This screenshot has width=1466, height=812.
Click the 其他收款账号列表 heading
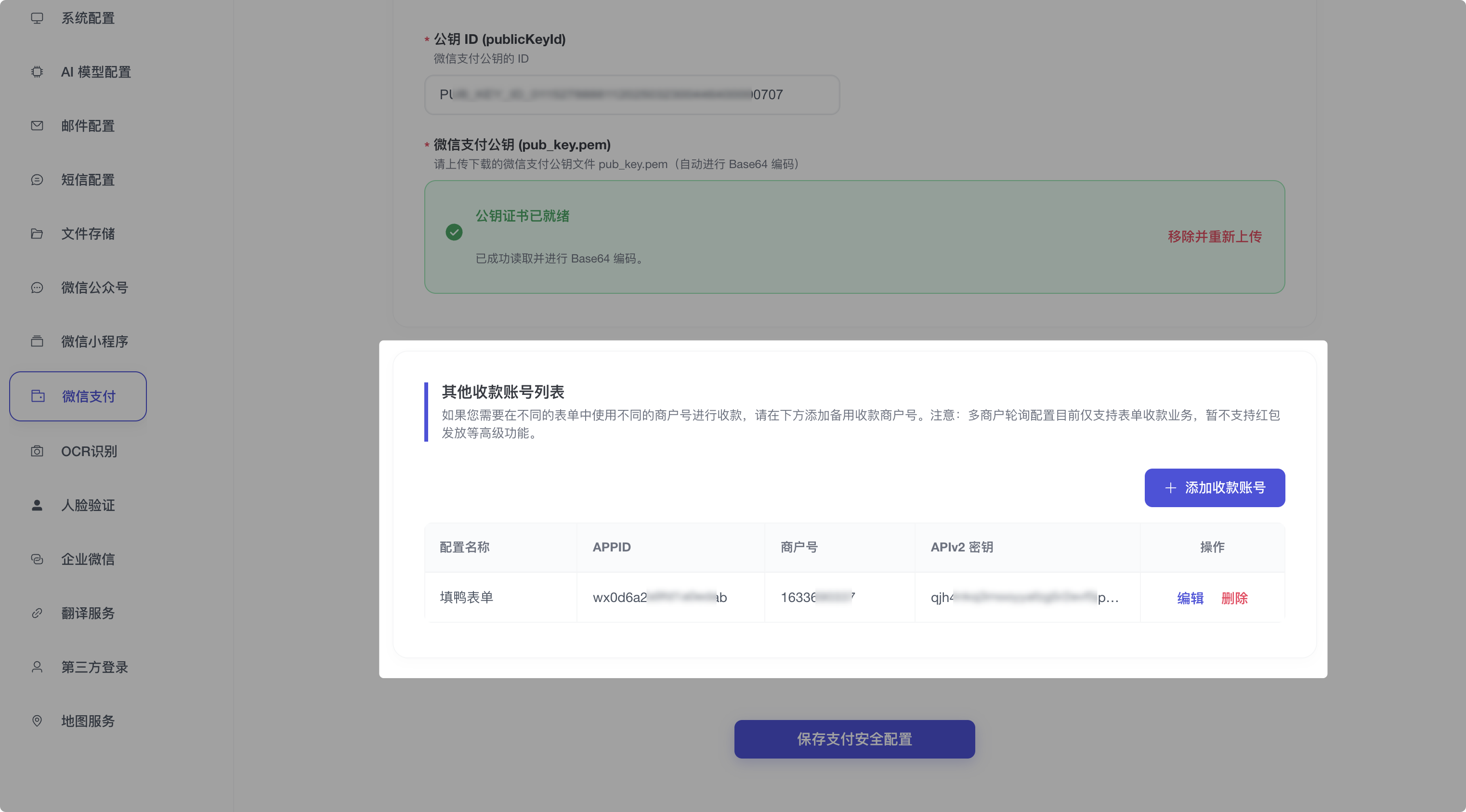pos(503,392)
